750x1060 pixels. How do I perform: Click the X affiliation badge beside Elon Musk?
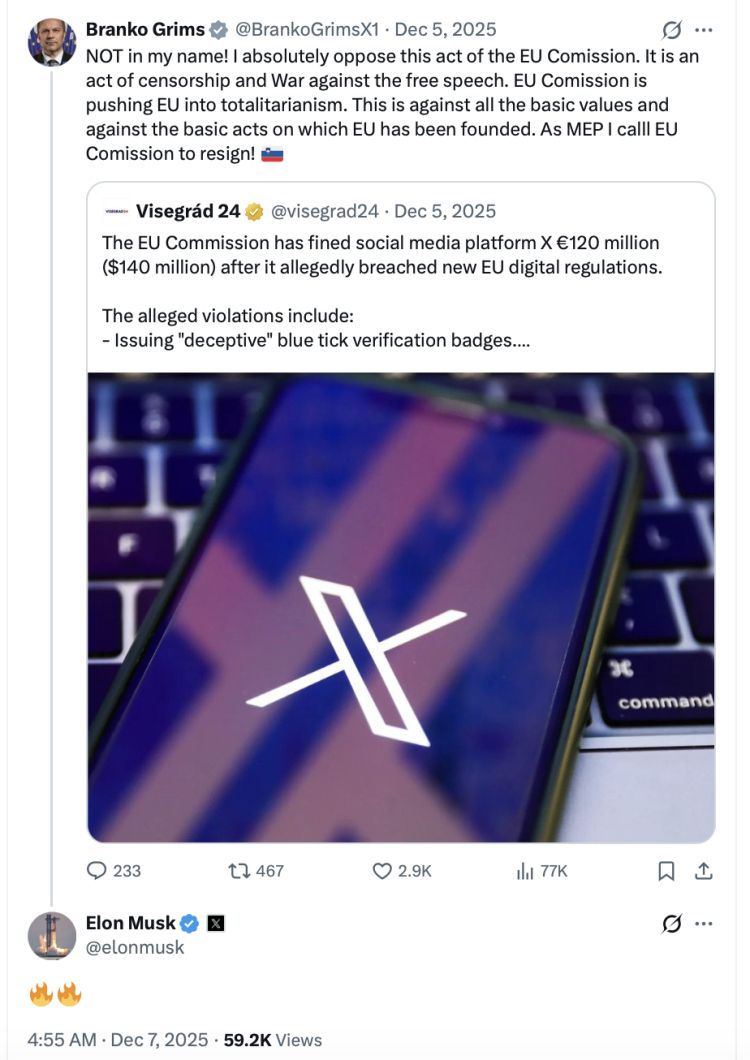point(216,923)
